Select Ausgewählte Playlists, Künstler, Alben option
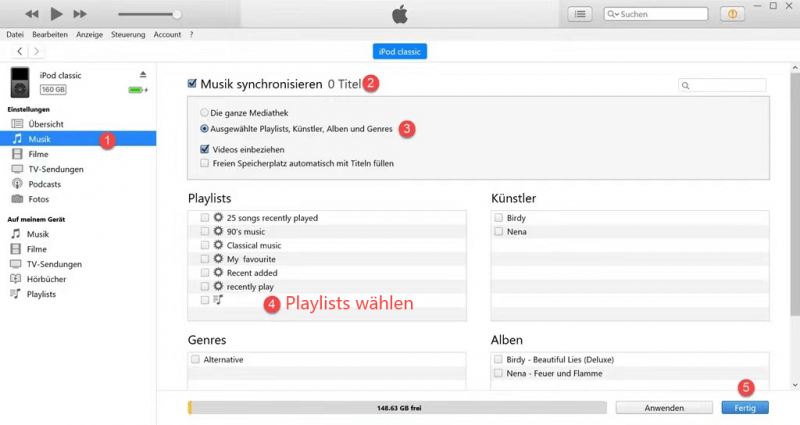The height and width of the screenshot is (425, 800). [x=205, y=129]
